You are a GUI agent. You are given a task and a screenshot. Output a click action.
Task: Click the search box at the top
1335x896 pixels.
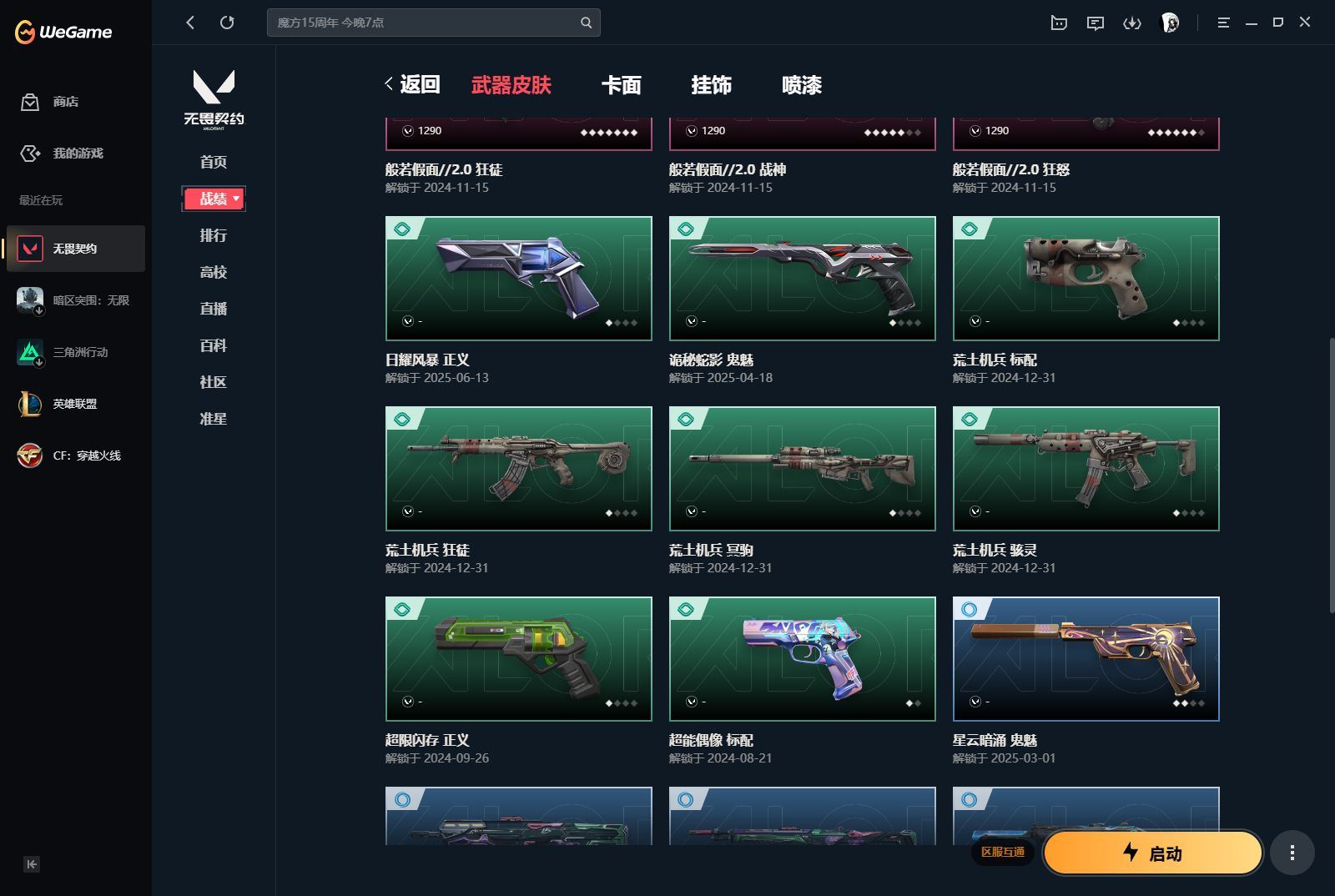click(x=426, y=23)
